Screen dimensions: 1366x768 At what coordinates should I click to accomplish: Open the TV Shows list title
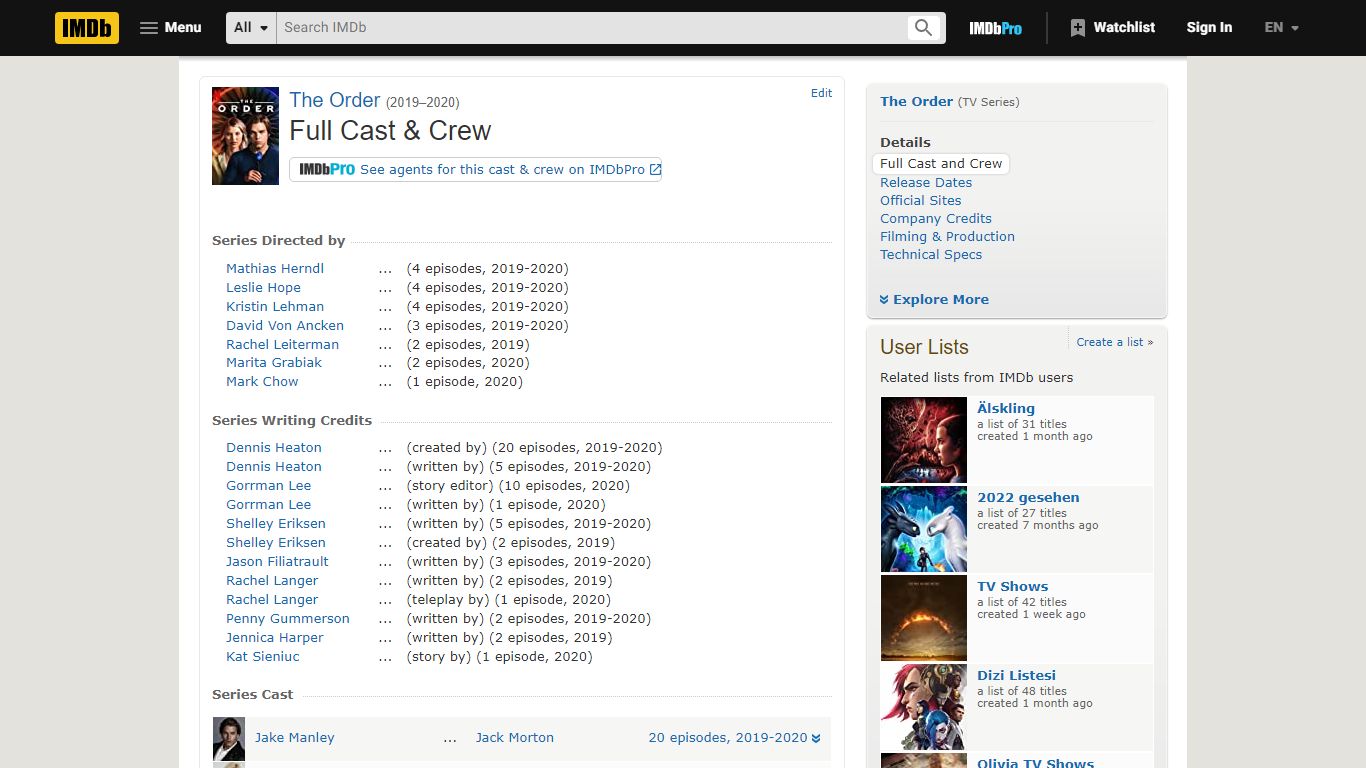pyautogui.click(x=1013, y=587)
